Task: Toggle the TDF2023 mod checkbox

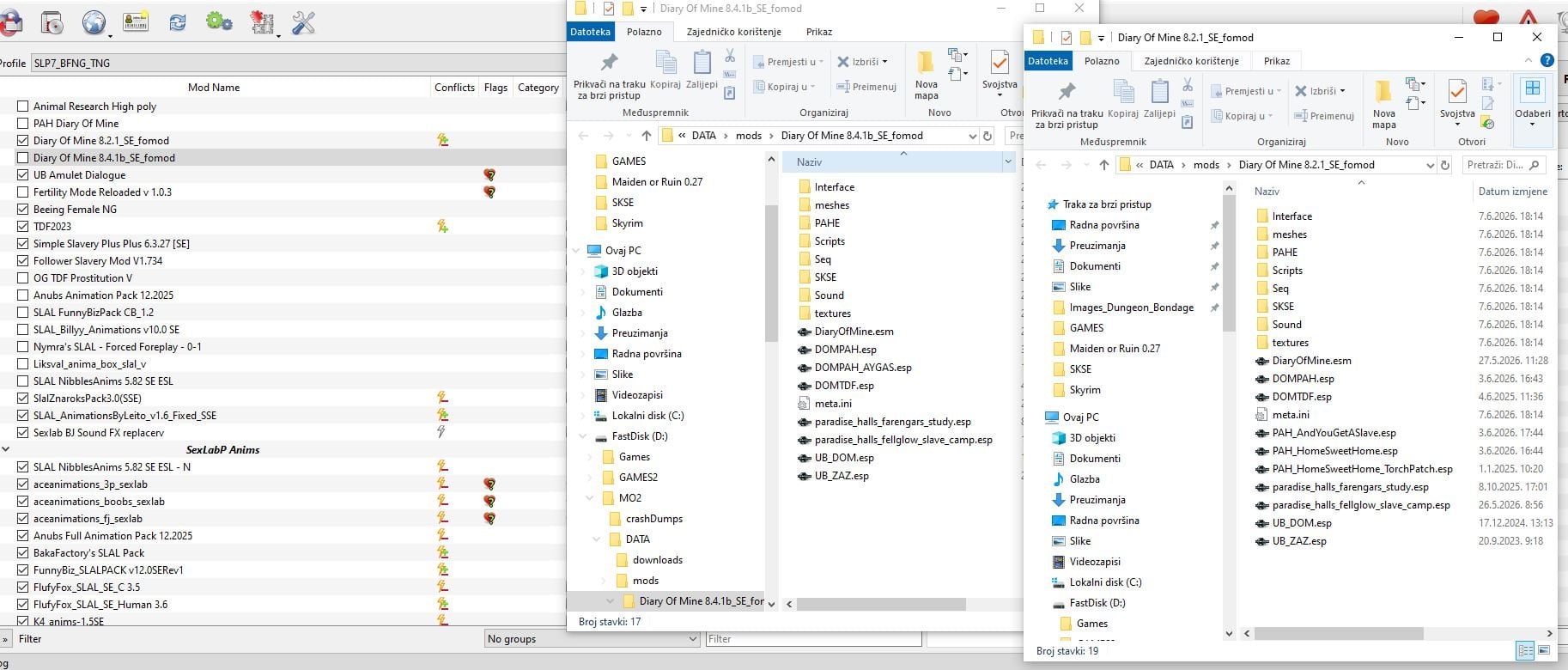Action: (x=23, y=227)
